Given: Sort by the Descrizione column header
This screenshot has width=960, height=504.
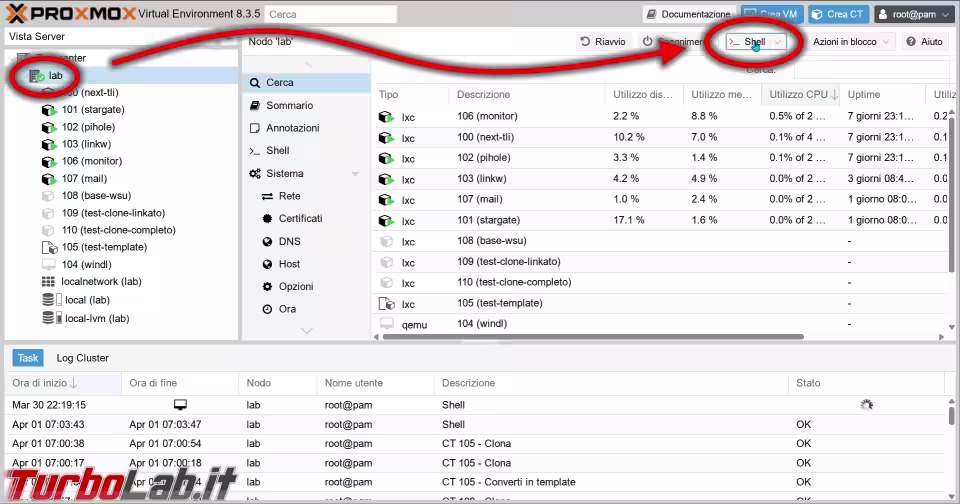Looking at the screenshot, I should click(527, 94).
